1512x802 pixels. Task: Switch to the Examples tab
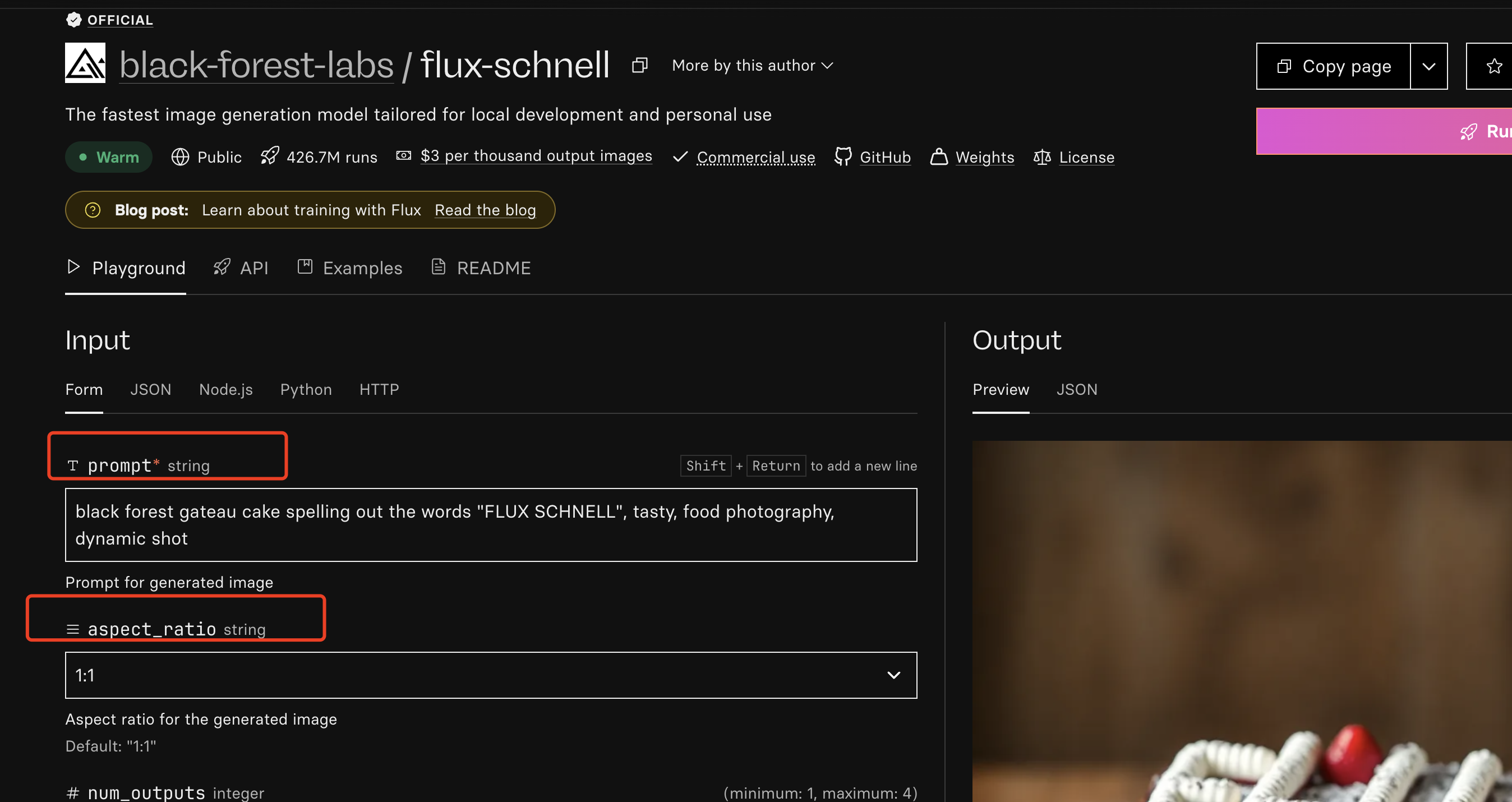pyautogui.click(x=350, y=268)
